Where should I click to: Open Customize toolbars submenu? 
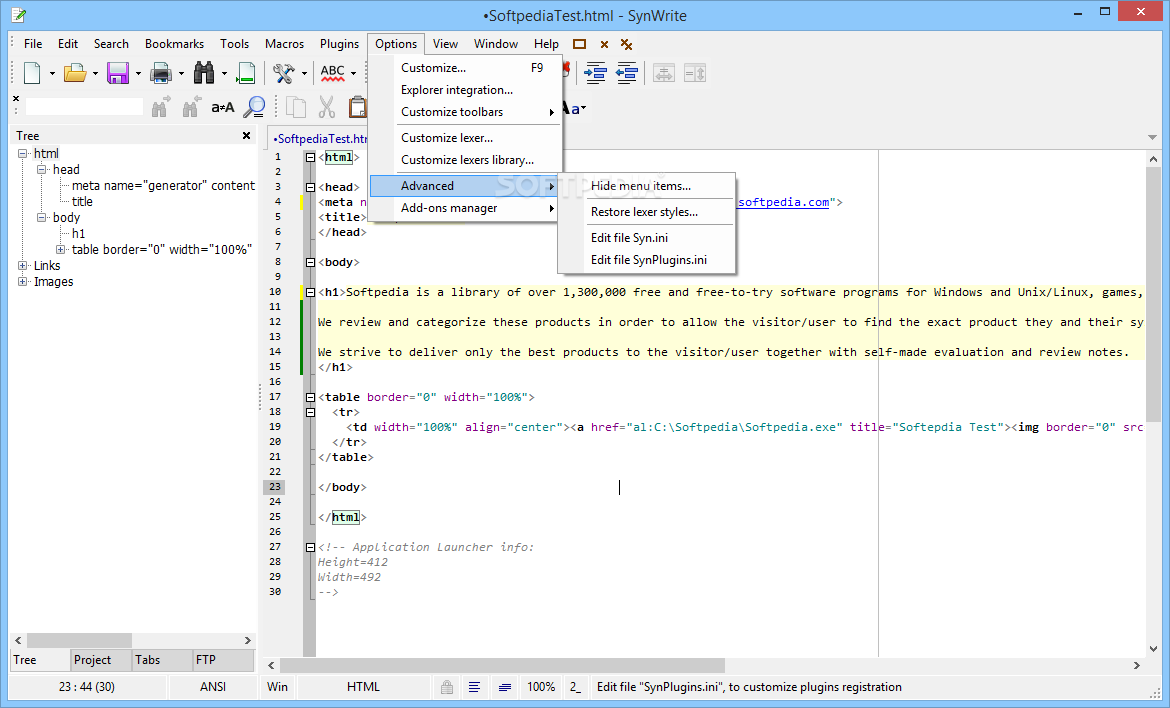(x=466, y=112)
